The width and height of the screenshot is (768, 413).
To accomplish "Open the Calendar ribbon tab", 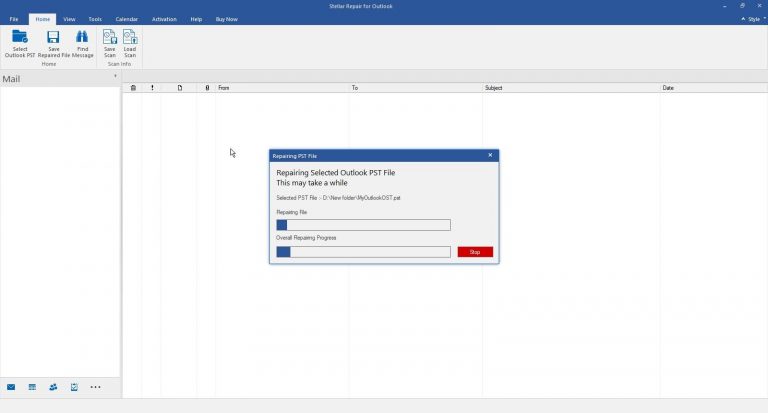I will point(126,19).
